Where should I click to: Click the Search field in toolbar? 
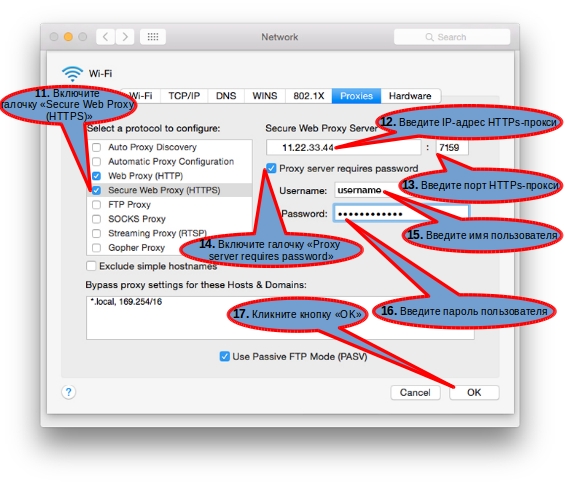pyautogui.click(x=452, y=37)
